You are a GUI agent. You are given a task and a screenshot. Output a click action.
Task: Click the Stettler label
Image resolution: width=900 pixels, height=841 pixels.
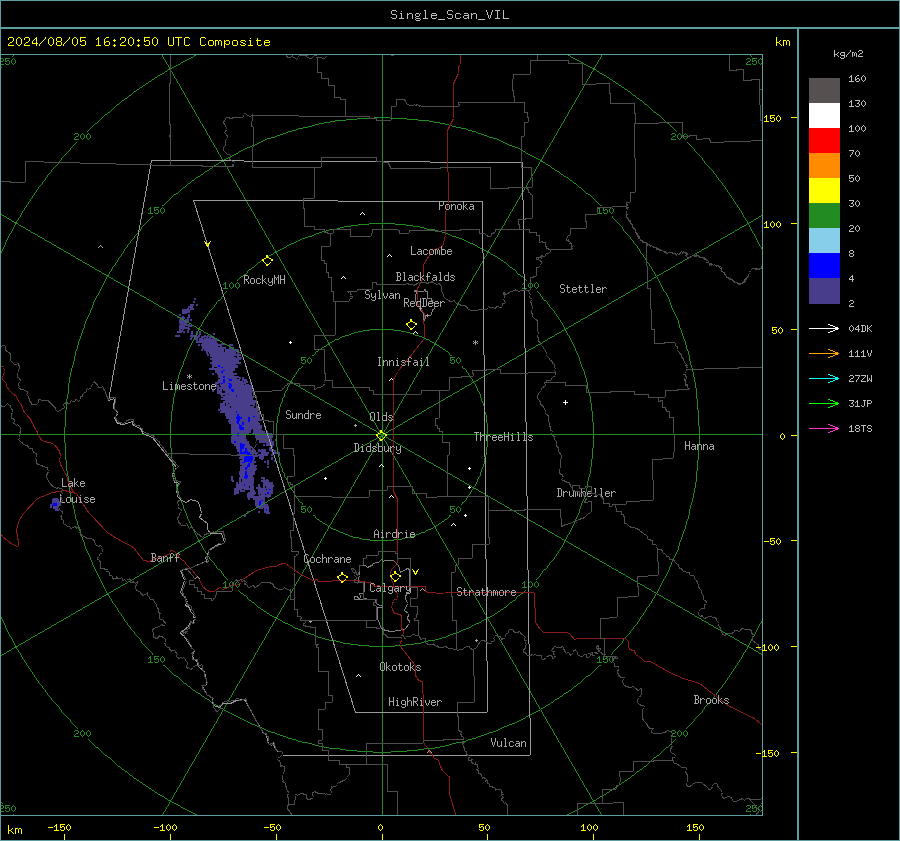(583, 289)
